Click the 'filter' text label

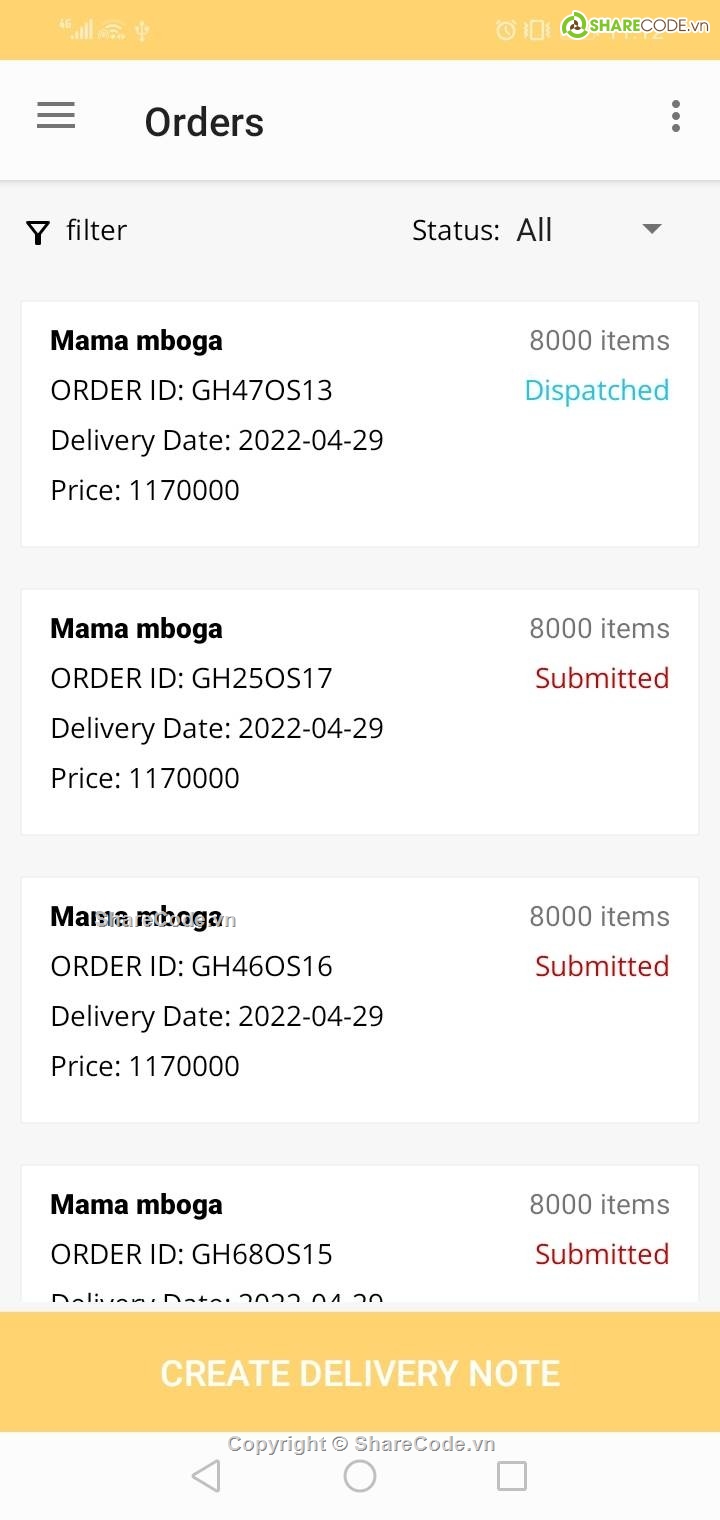[96, 230]
